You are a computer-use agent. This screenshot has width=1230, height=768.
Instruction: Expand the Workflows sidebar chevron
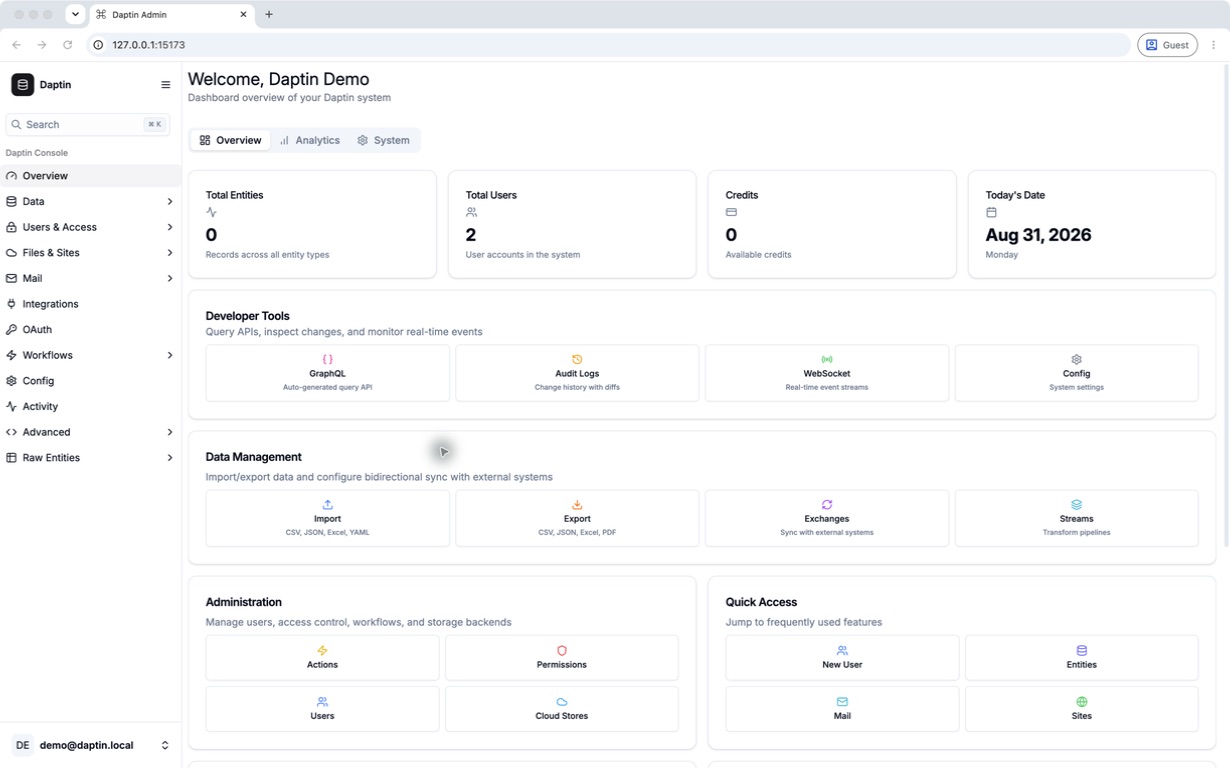pyautogui.click(x=170, y=355)
